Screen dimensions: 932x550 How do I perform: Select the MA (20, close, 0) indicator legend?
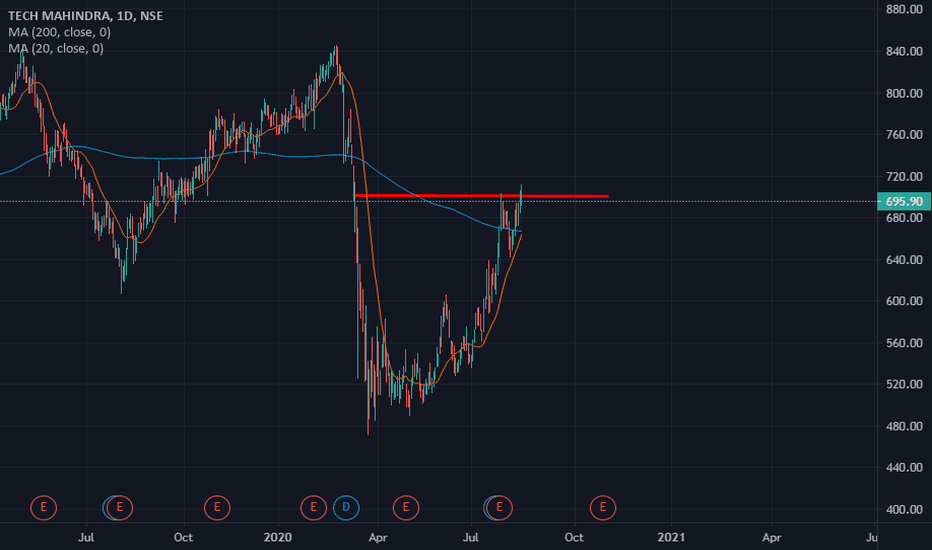point(56,48)
